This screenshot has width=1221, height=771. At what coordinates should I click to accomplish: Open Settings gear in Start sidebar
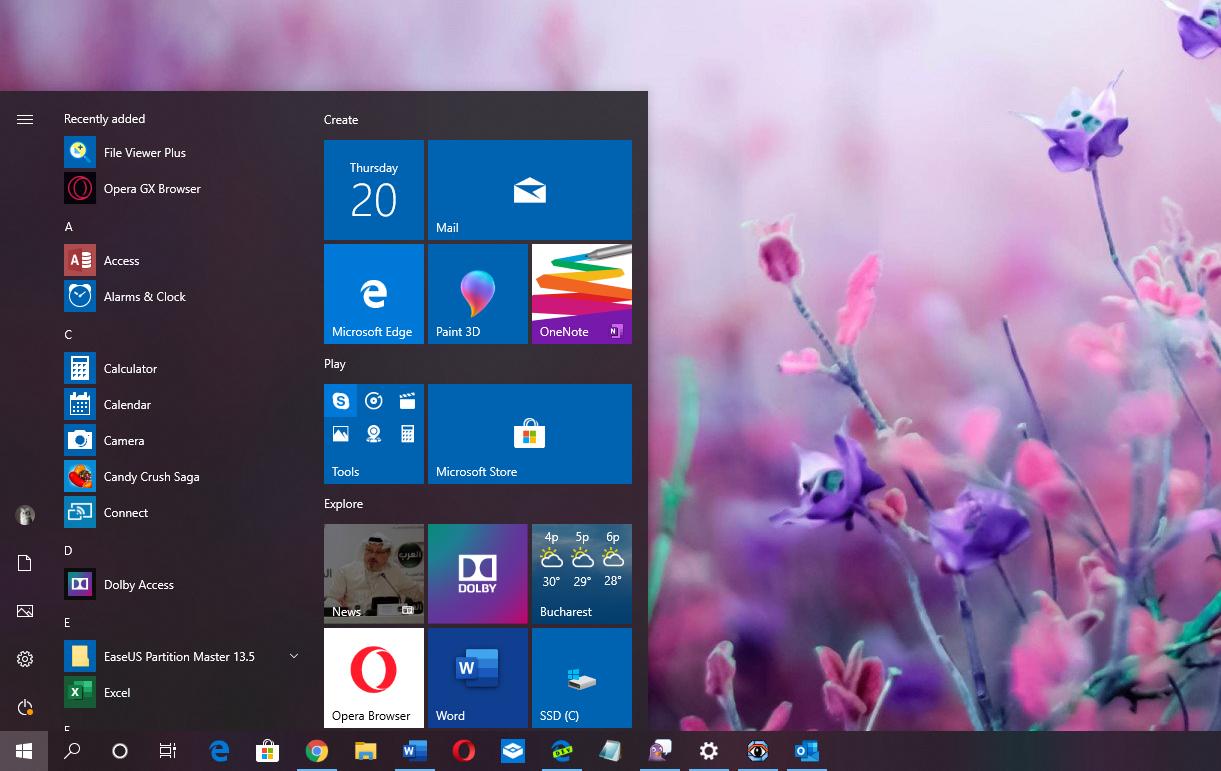25,659
